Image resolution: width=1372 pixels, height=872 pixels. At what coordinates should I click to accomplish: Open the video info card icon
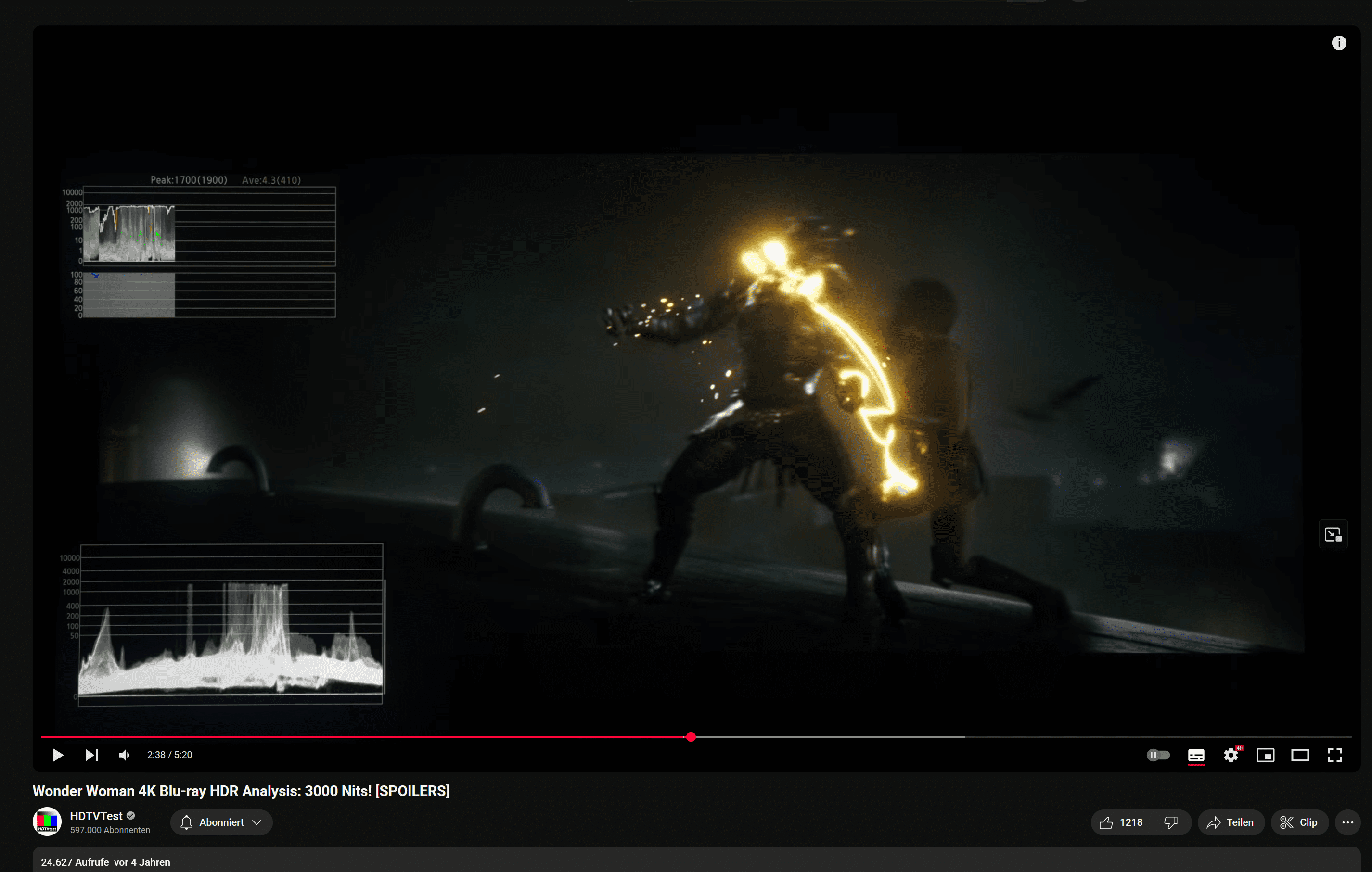click(x=1339, y=43)
